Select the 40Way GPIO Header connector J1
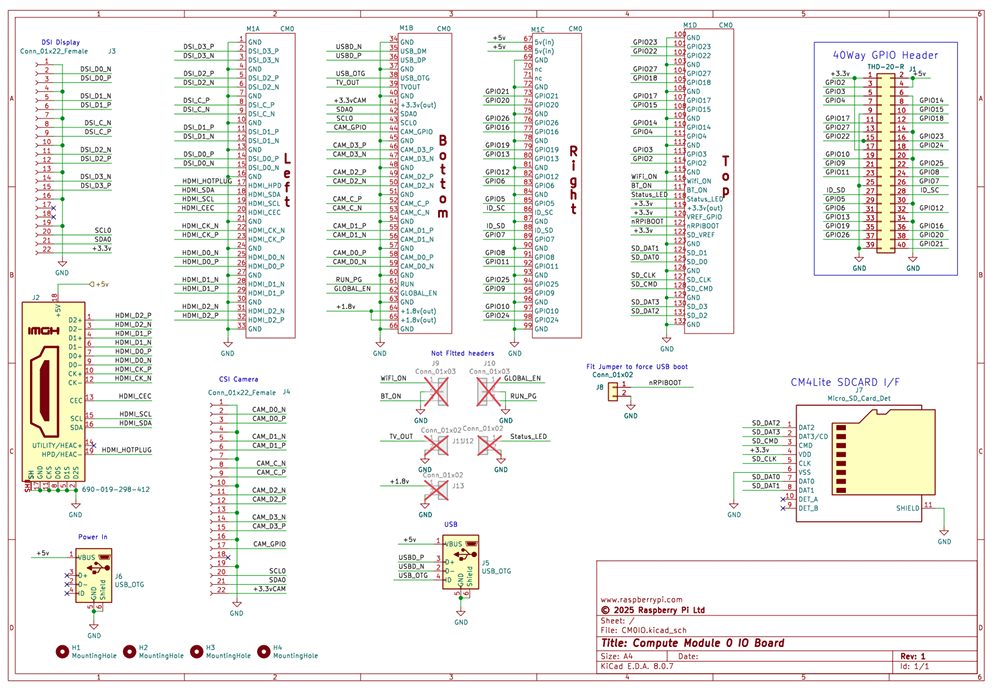 [886, 159]
